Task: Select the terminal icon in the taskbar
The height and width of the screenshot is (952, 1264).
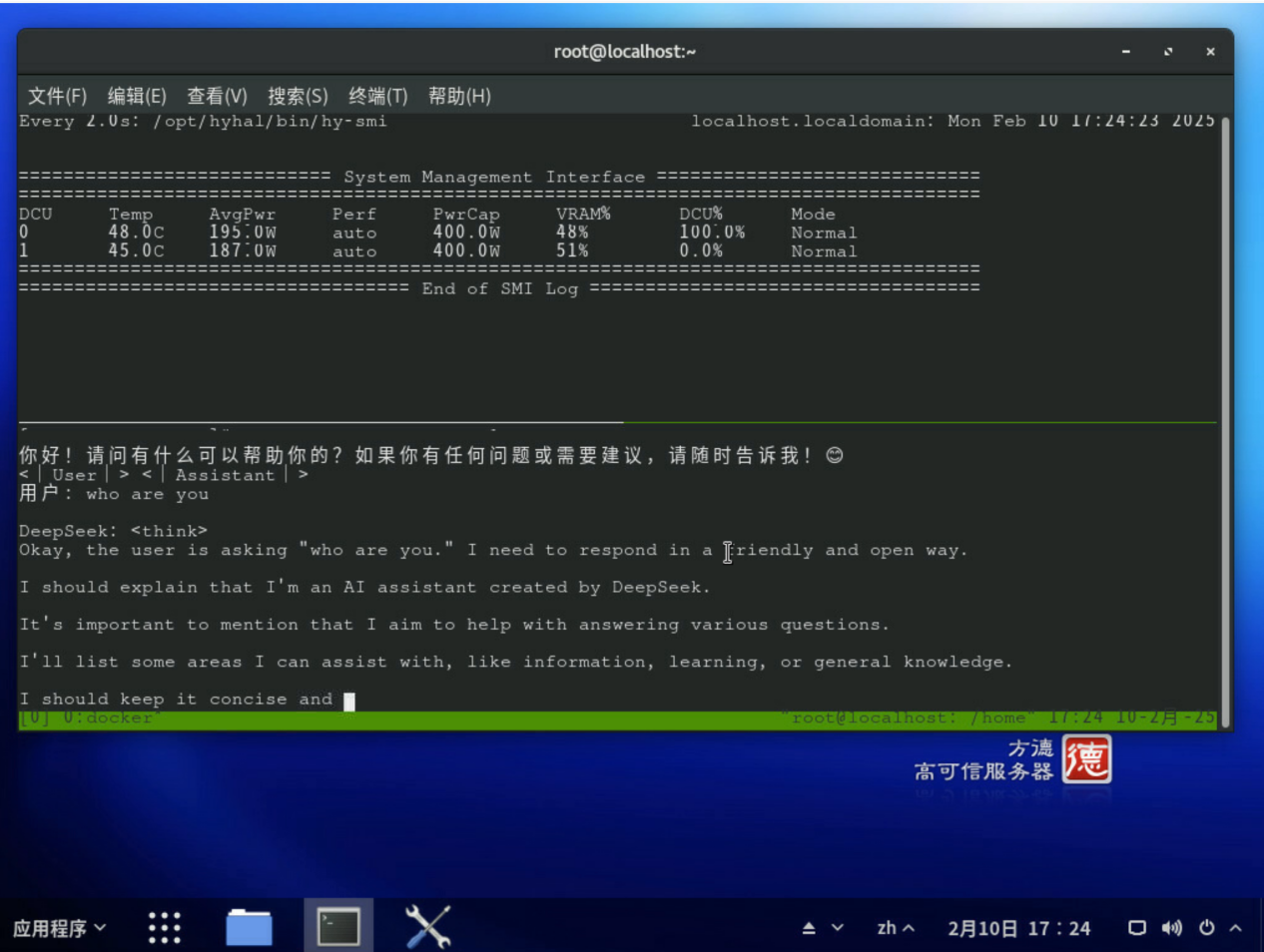Action: (x=338, y=927)
